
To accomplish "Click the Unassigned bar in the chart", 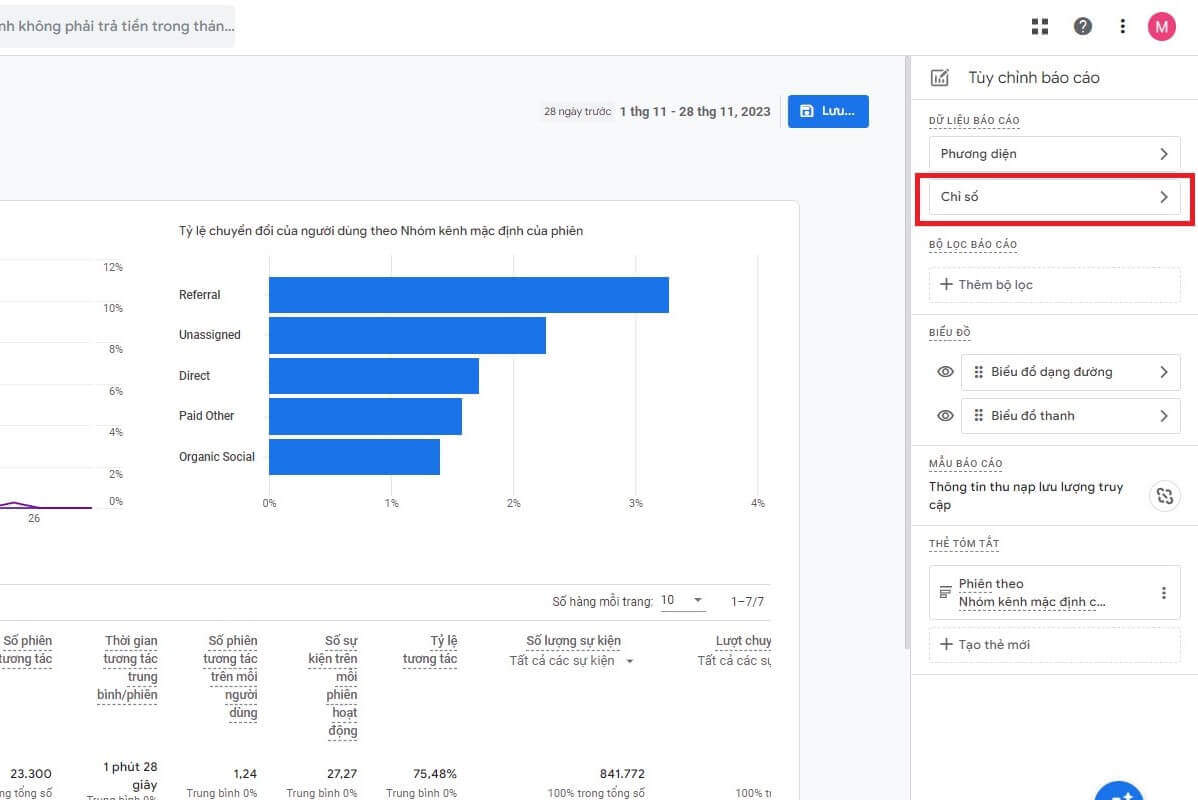I will point(407,335).
